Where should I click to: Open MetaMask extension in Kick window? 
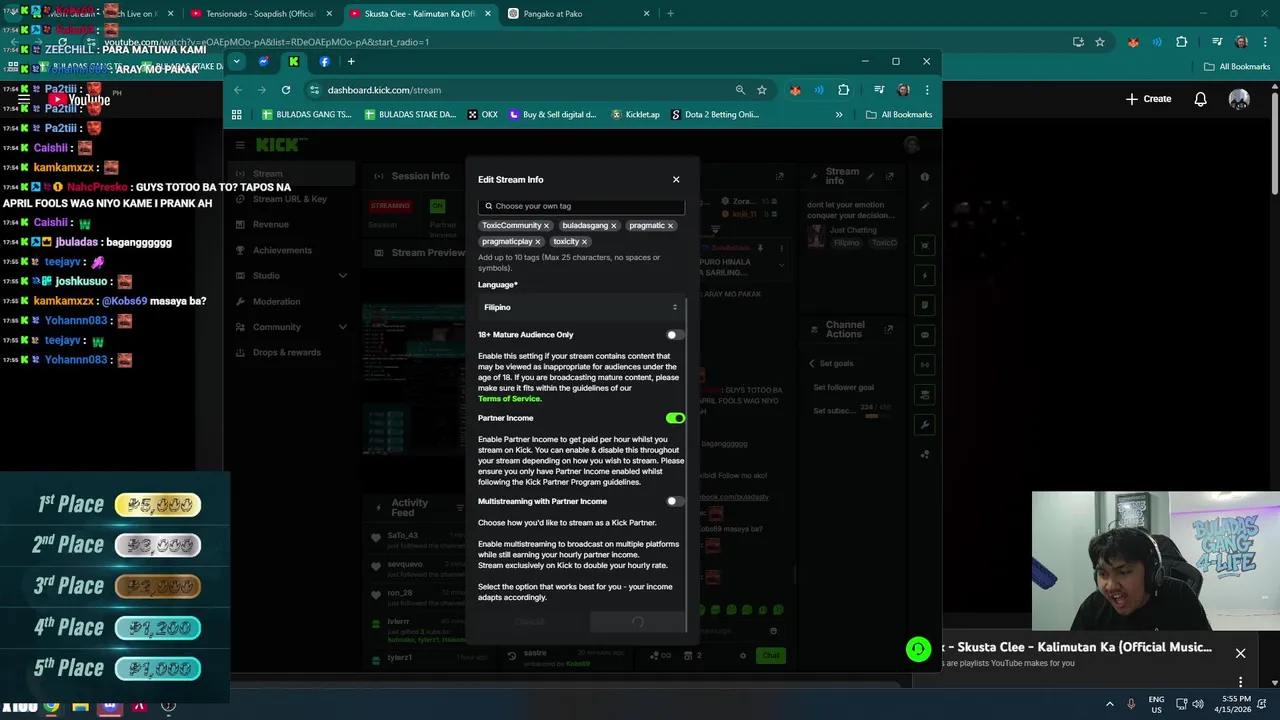click(x=795, y=90)
